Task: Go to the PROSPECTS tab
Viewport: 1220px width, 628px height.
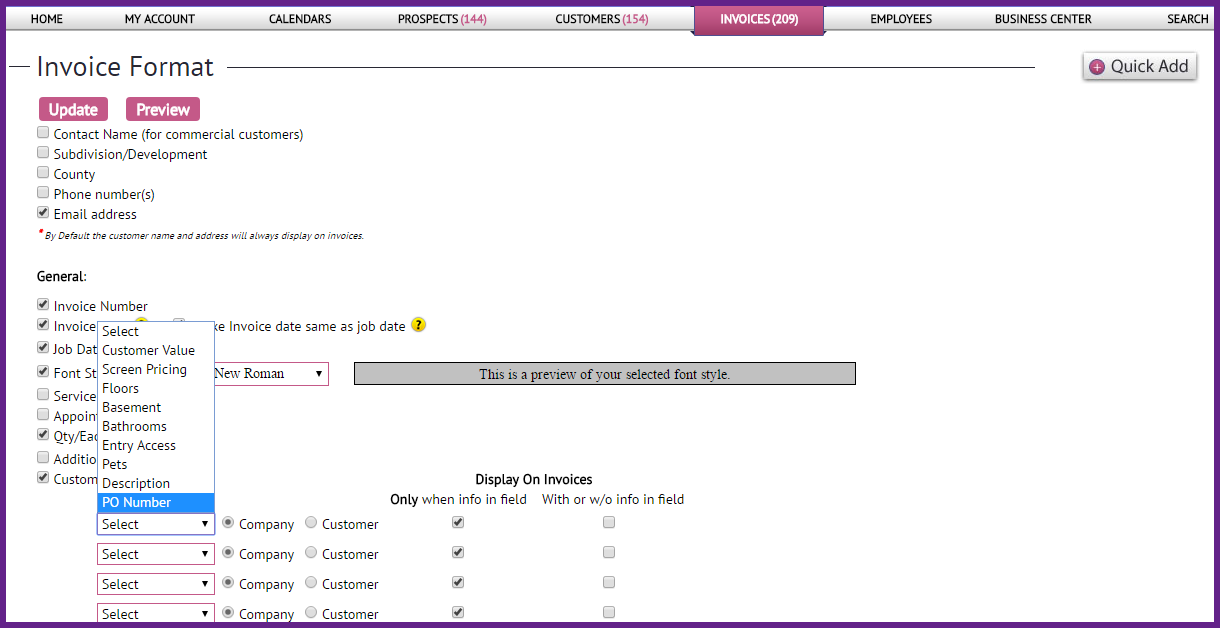Action: coord(442,19)
